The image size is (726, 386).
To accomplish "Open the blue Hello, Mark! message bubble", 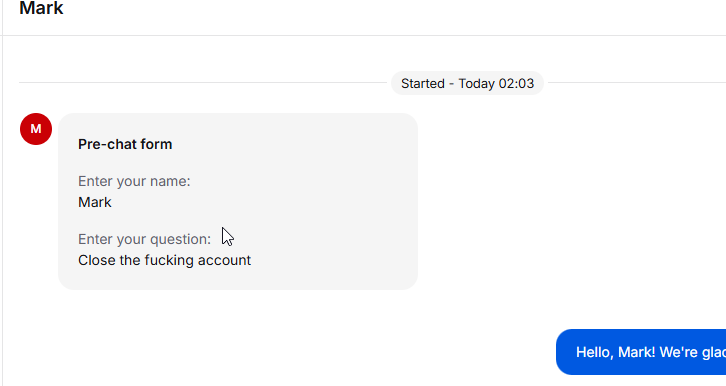I will click(641, 352).
